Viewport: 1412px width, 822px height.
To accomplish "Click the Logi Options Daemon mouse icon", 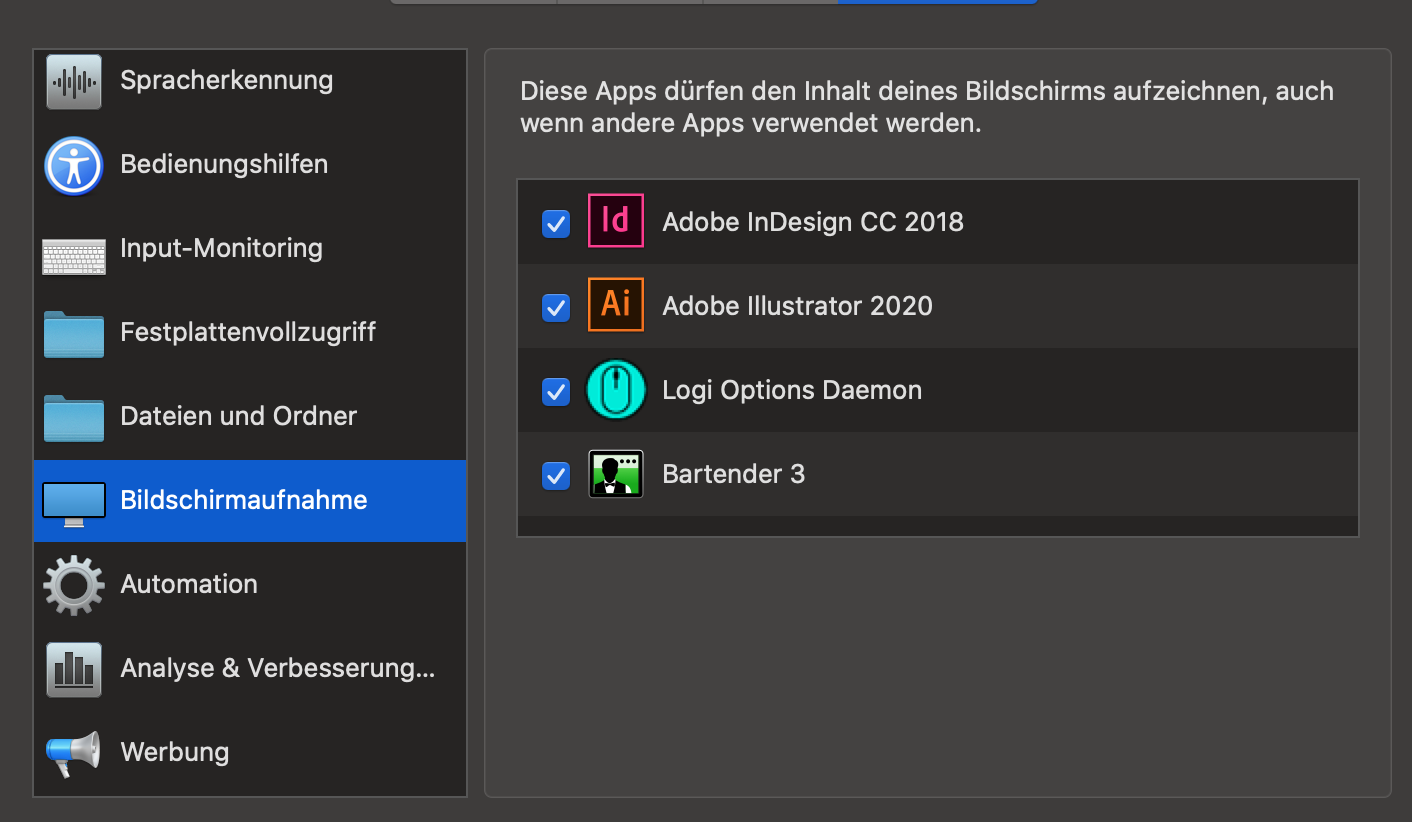I will 615,389.
